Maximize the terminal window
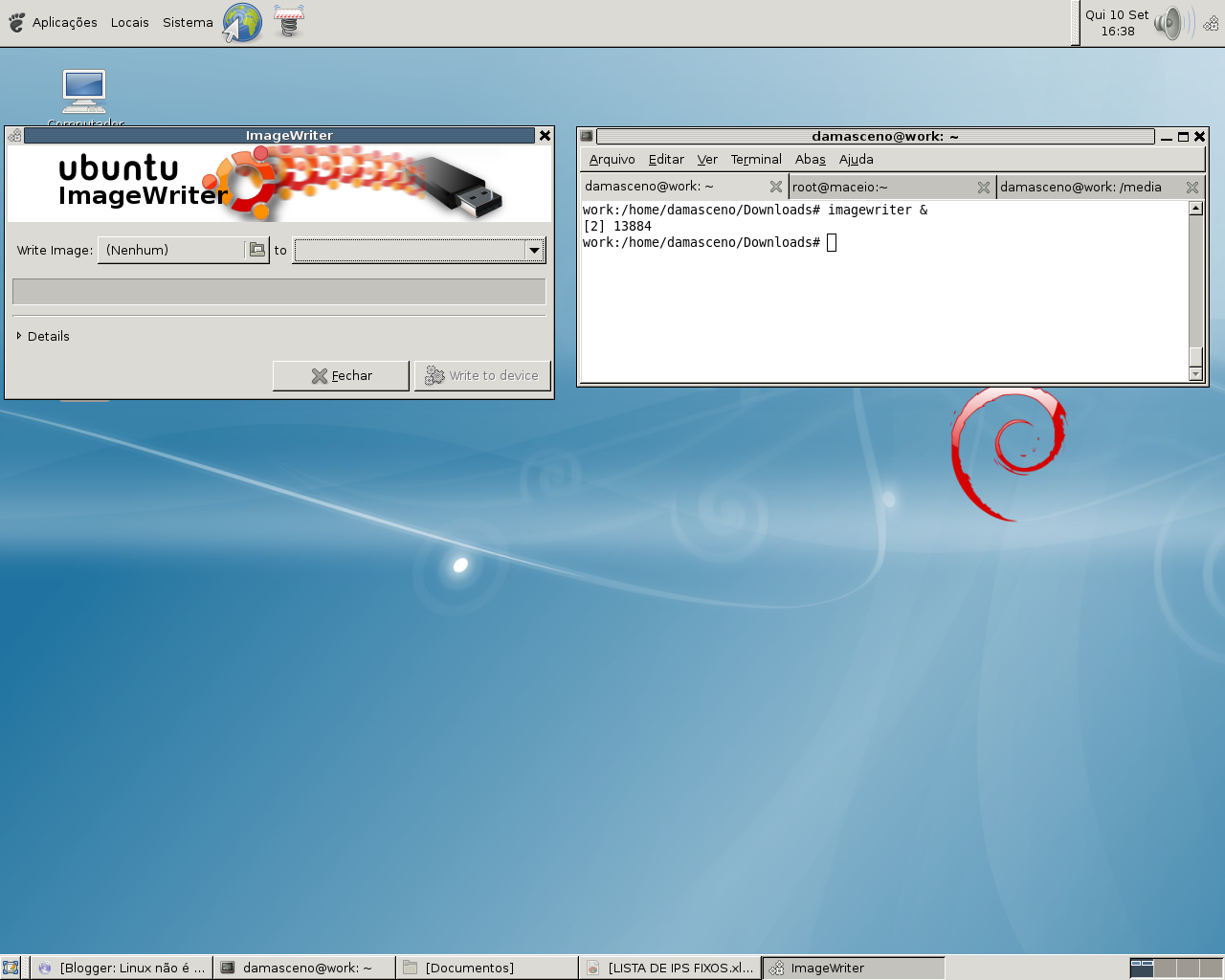The width and height of the screenshot is (1225, 980). 1183,136
